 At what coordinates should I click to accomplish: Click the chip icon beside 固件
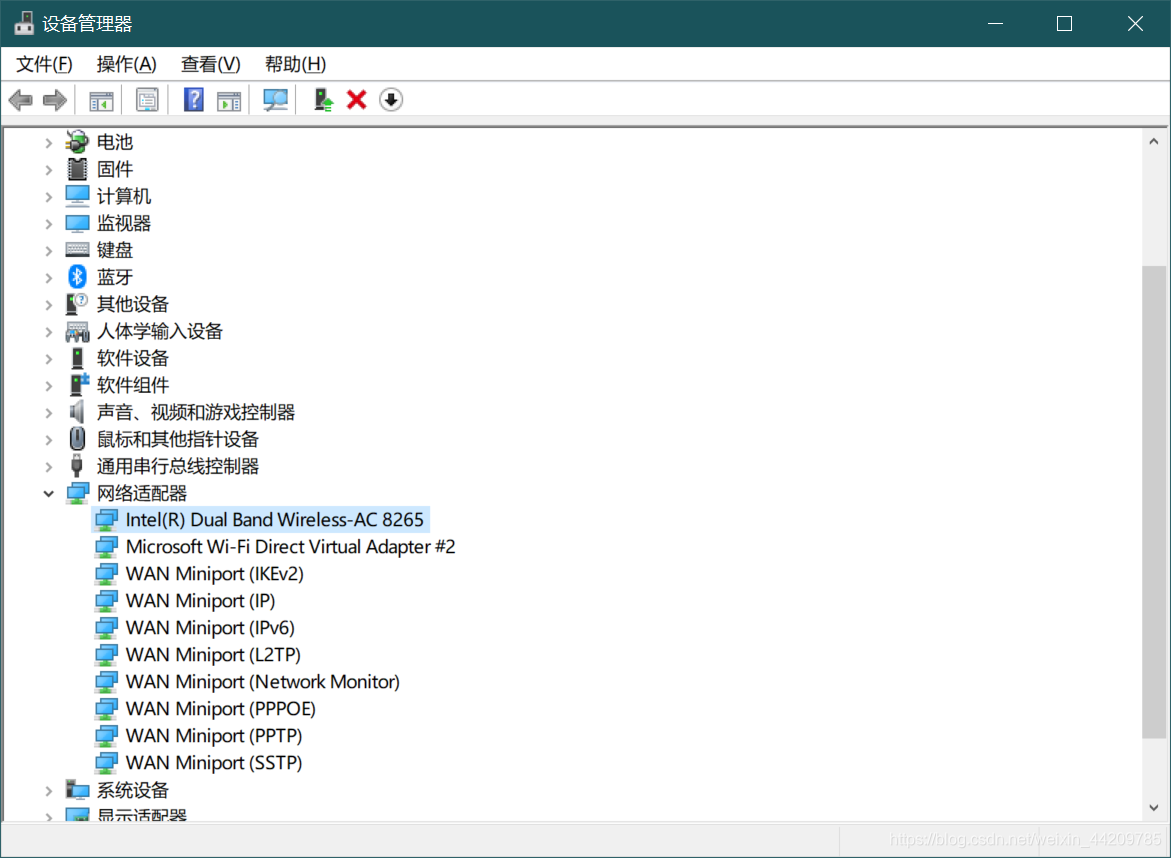(77, 169)
